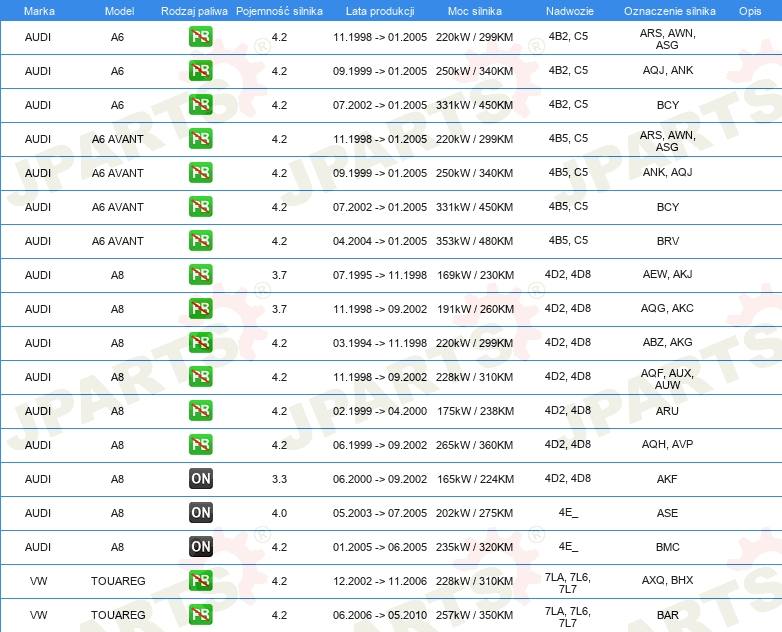Click the Pojemność silnika column header
Image resolution: width=782 pixels, height=632 pixels.
279,11
